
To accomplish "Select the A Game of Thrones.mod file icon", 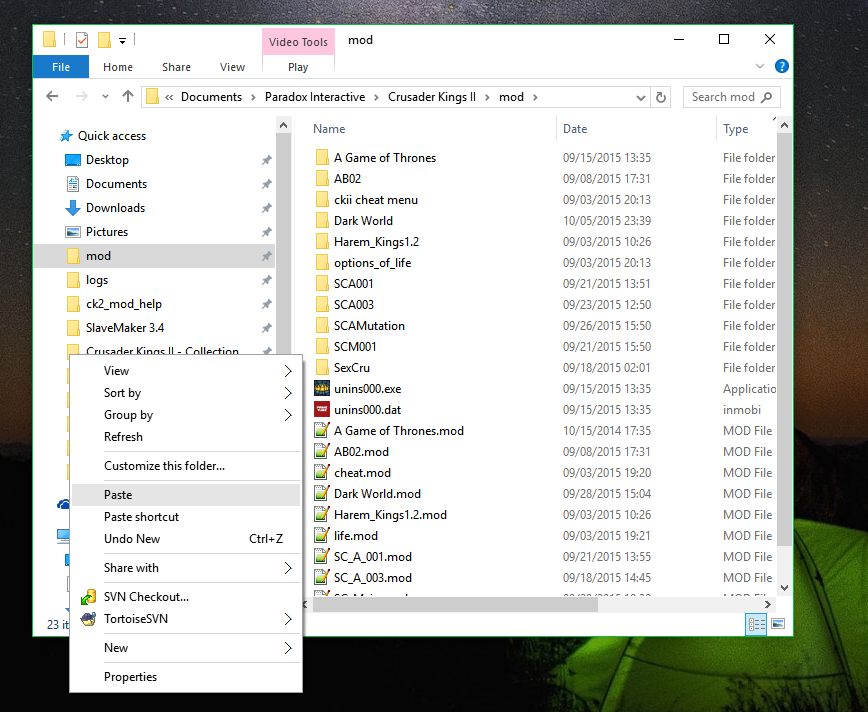I will 322,431.
